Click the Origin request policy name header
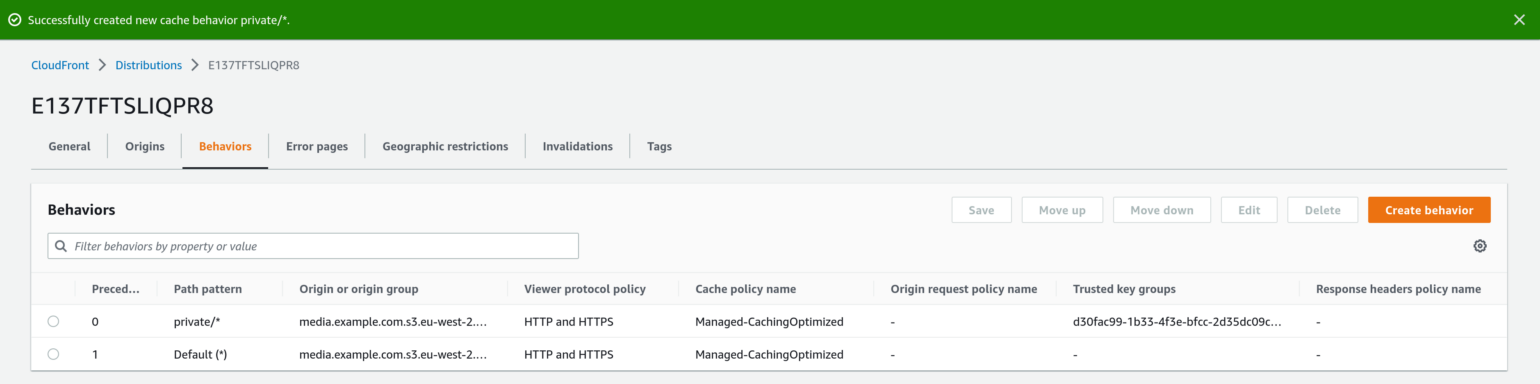The width and height of the screenshot is (1540, 384). tap(964, 289)
